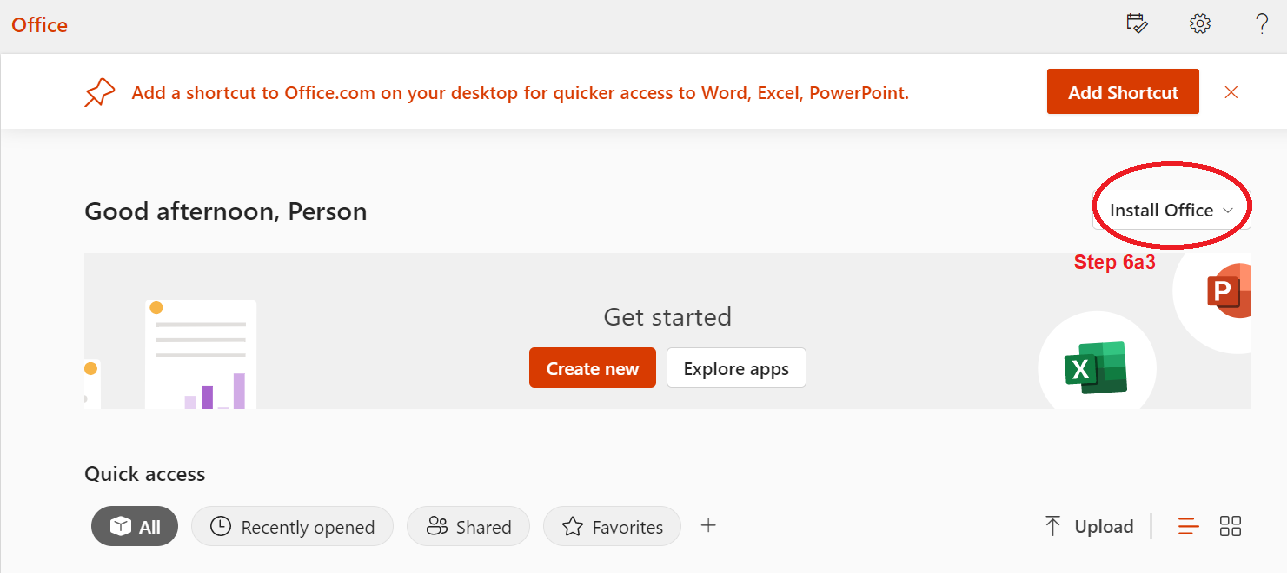Click the Help question mark icon

pos(1263,24)
